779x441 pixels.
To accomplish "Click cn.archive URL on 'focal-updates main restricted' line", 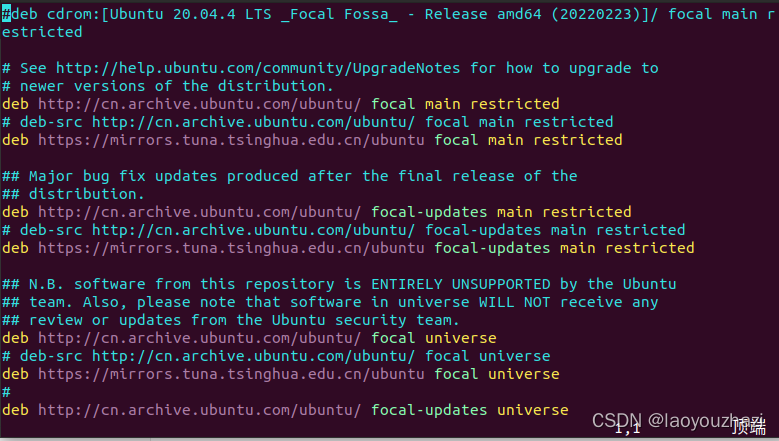I will tap(199, 212).
